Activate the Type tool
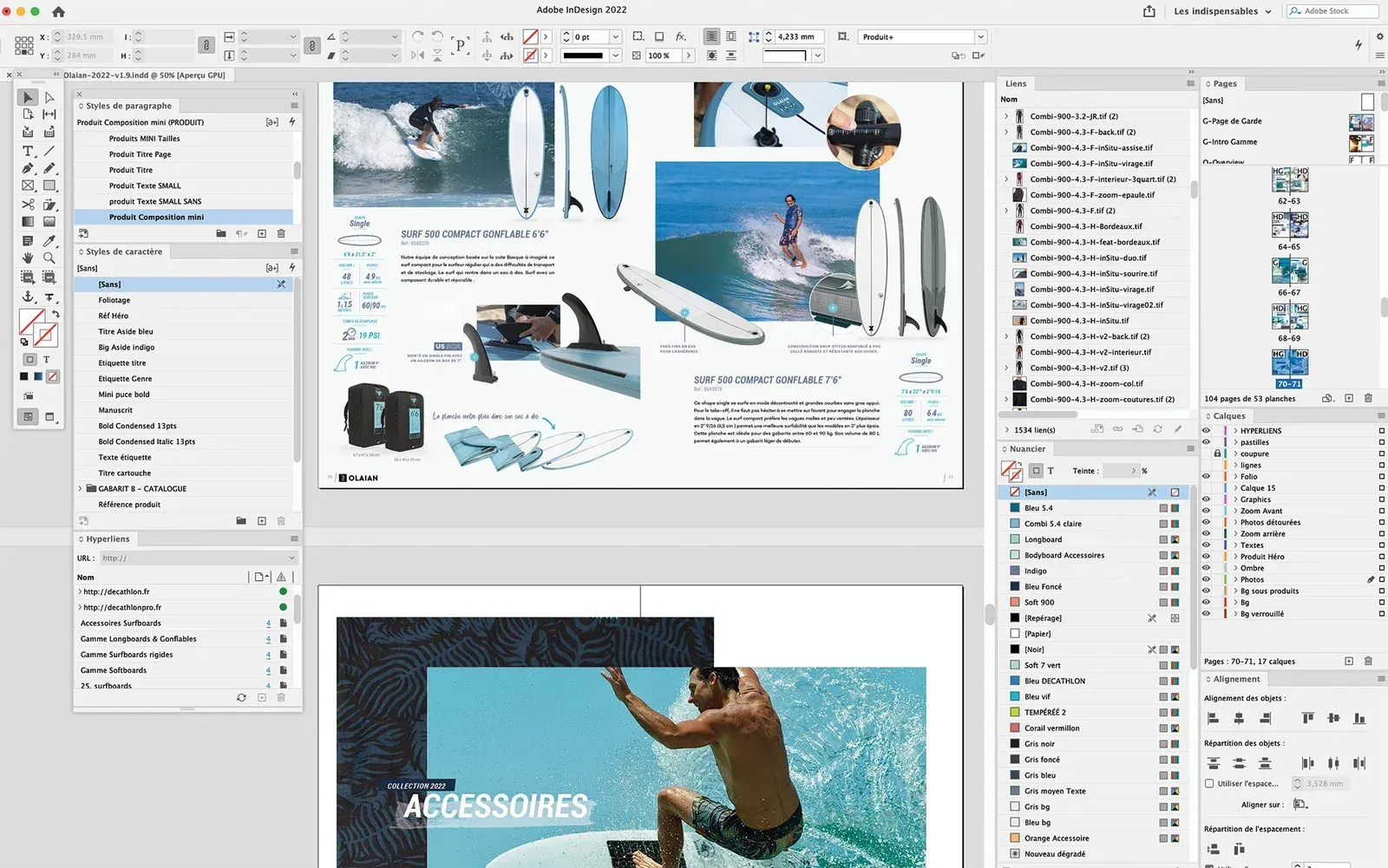The image size is (1388, 868). tap(28, 151)
